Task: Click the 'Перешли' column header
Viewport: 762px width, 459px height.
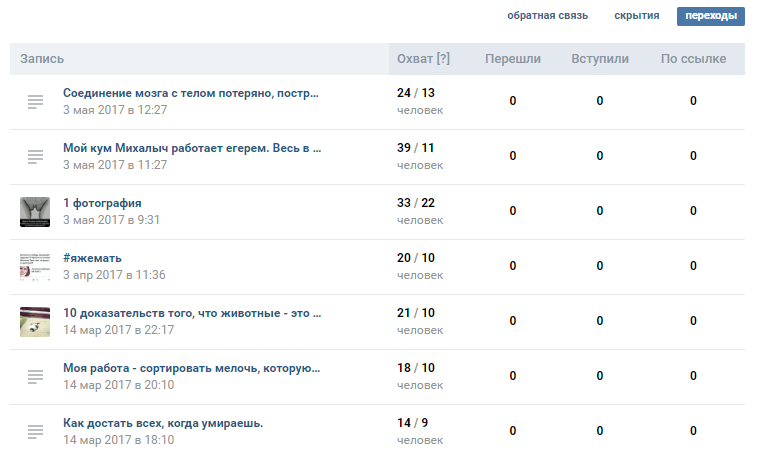Action: [x=512, y=59]
